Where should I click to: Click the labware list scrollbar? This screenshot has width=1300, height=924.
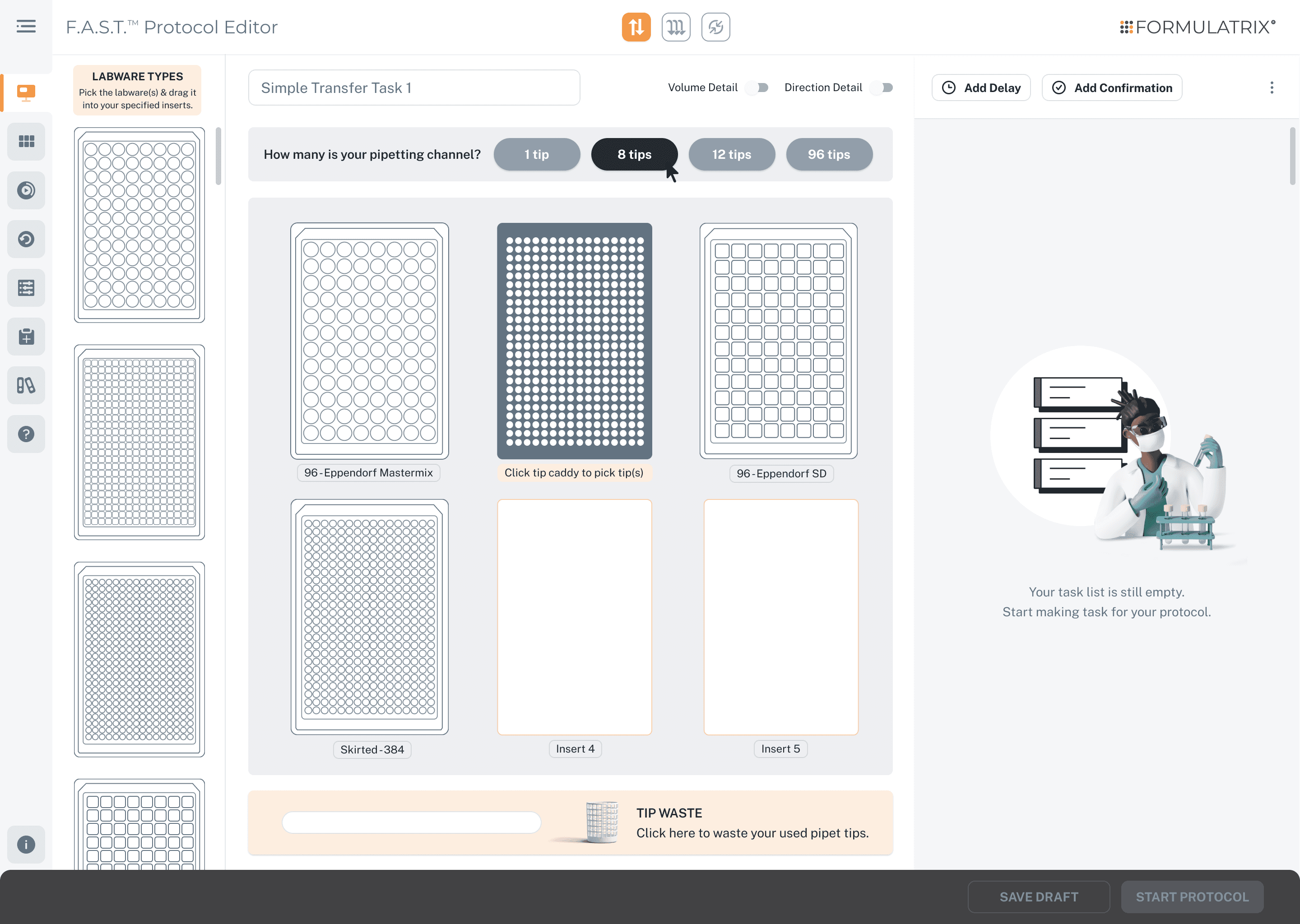[218, 157]
